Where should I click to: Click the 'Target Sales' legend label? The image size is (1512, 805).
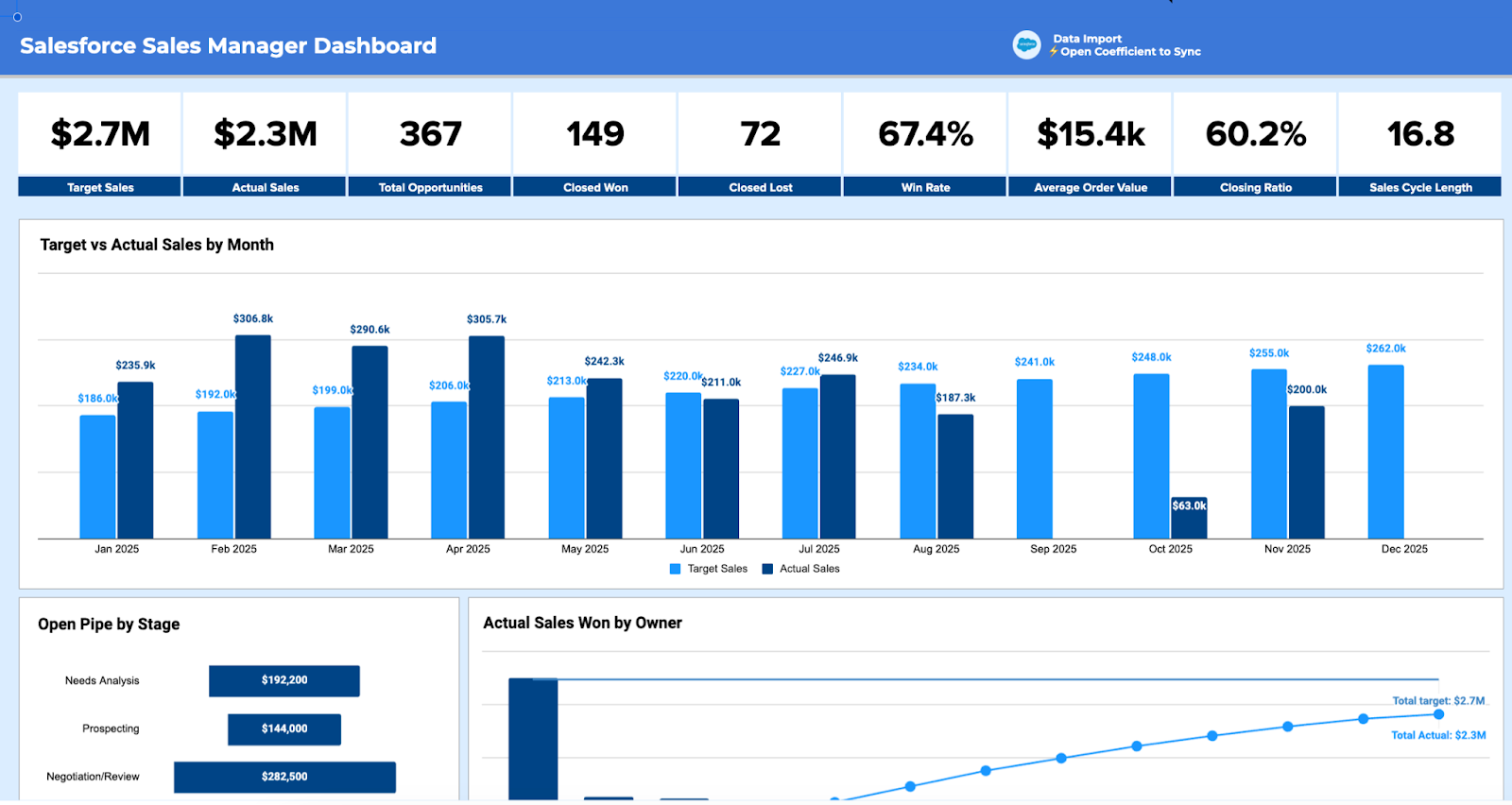coord(717,569)
